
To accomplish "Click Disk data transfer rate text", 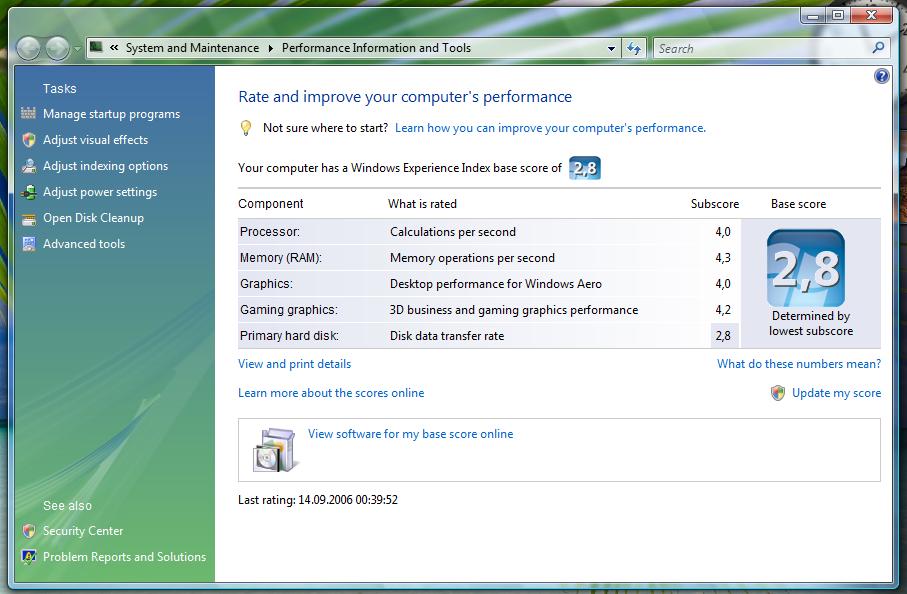I will (447, 336).
